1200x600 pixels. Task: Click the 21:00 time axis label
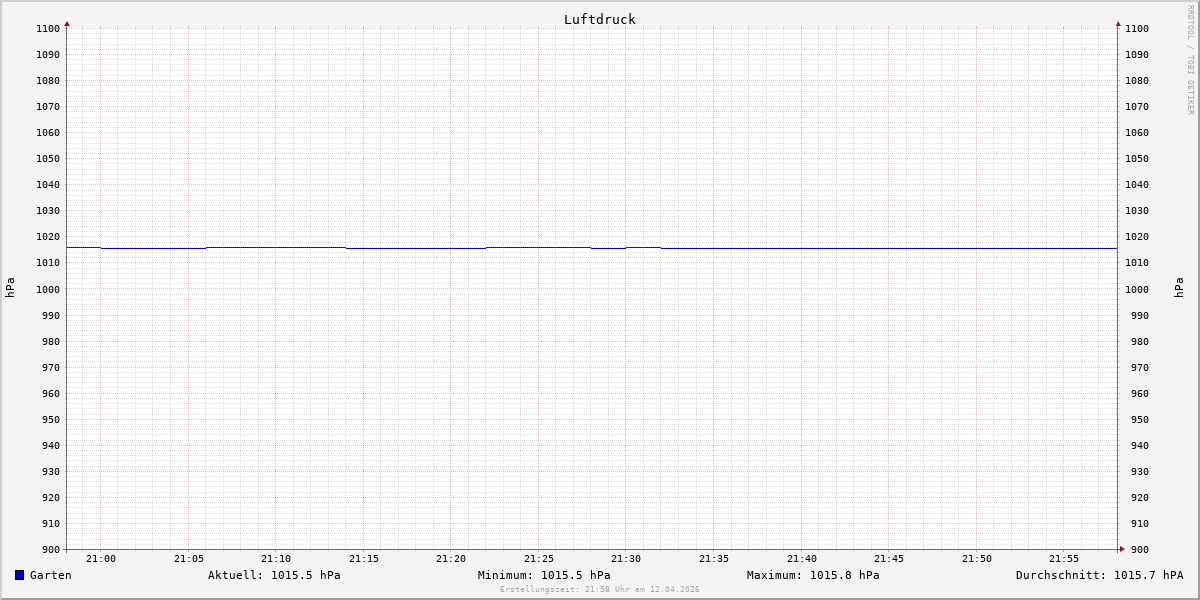pyautogui.click(x=101, y=559)
